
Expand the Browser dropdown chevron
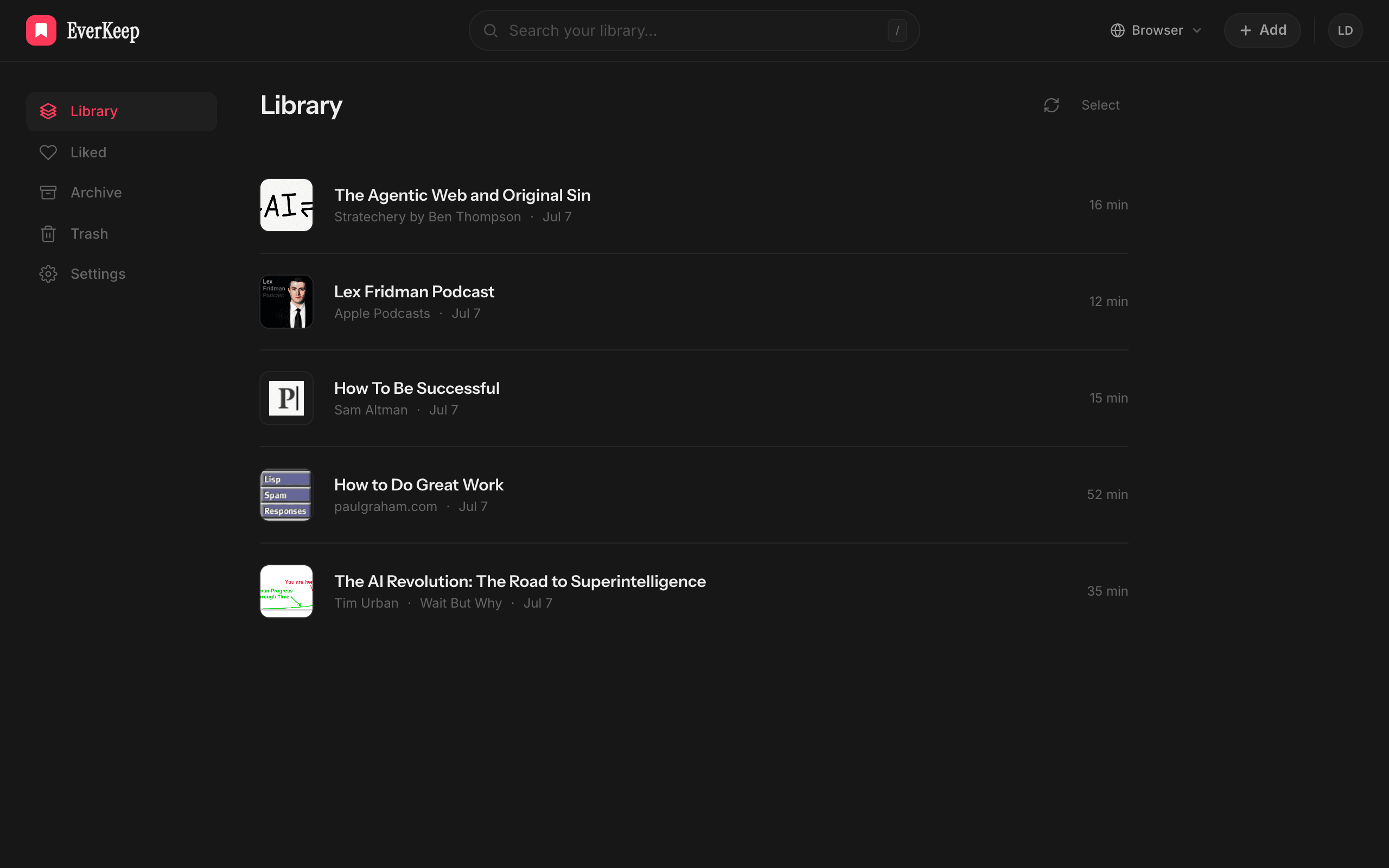click(1197, 30)
